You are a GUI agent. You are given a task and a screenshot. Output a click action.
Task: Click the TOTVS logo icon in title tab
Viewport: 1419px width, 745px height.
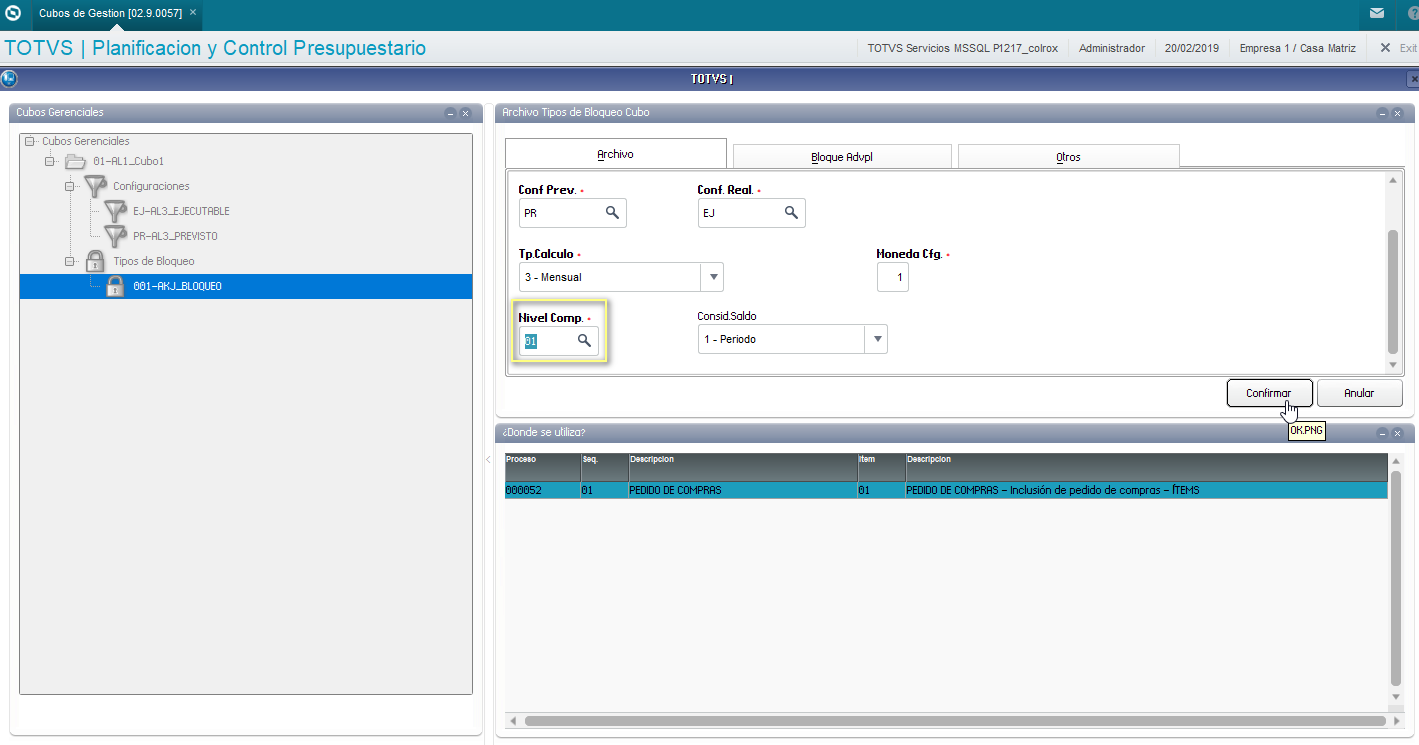coord(13,14)
